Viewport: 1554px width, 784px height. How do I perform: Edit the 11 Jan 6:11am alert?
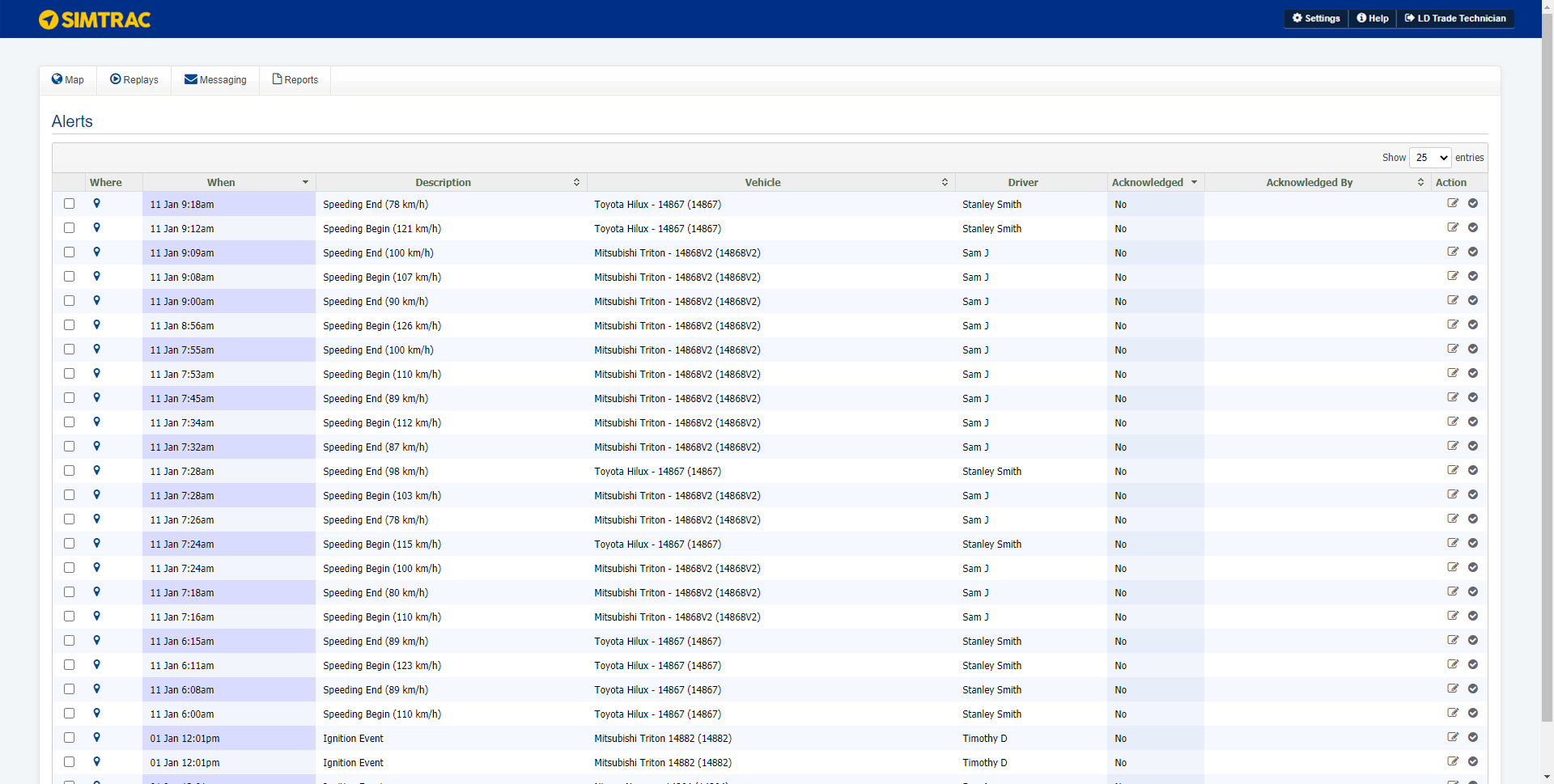click(1453, 664)
